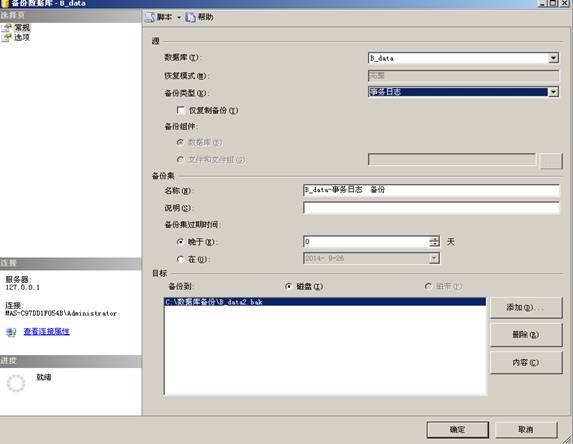Open the 帮助 help icon
The image size is (573, 444).
190,17
